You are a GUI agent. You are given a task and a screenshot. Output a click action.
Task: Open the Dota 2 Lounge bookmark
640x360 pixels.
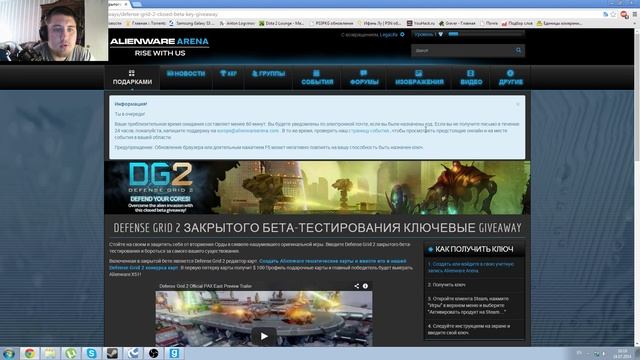click(282, 23)
